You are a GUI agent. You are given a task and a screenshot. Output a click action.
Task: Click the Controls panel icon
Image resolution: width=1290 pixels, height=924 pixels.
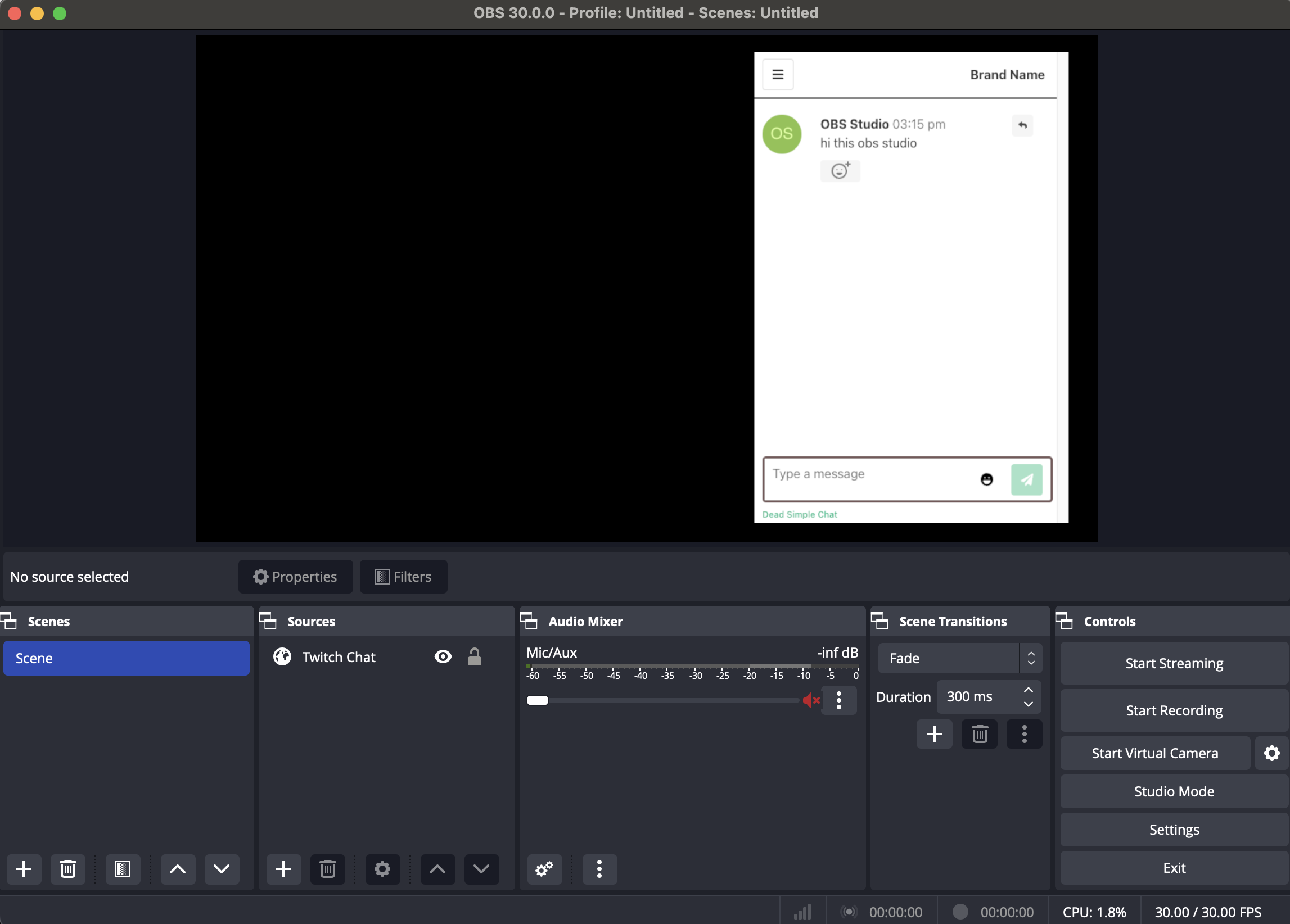1063,620
